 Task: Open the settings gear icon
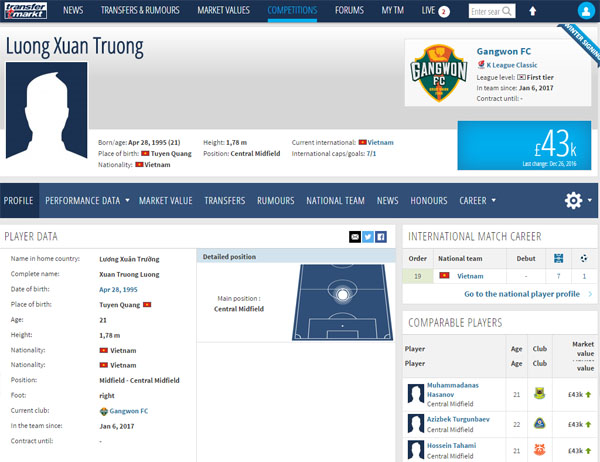[x=573, y=200]
